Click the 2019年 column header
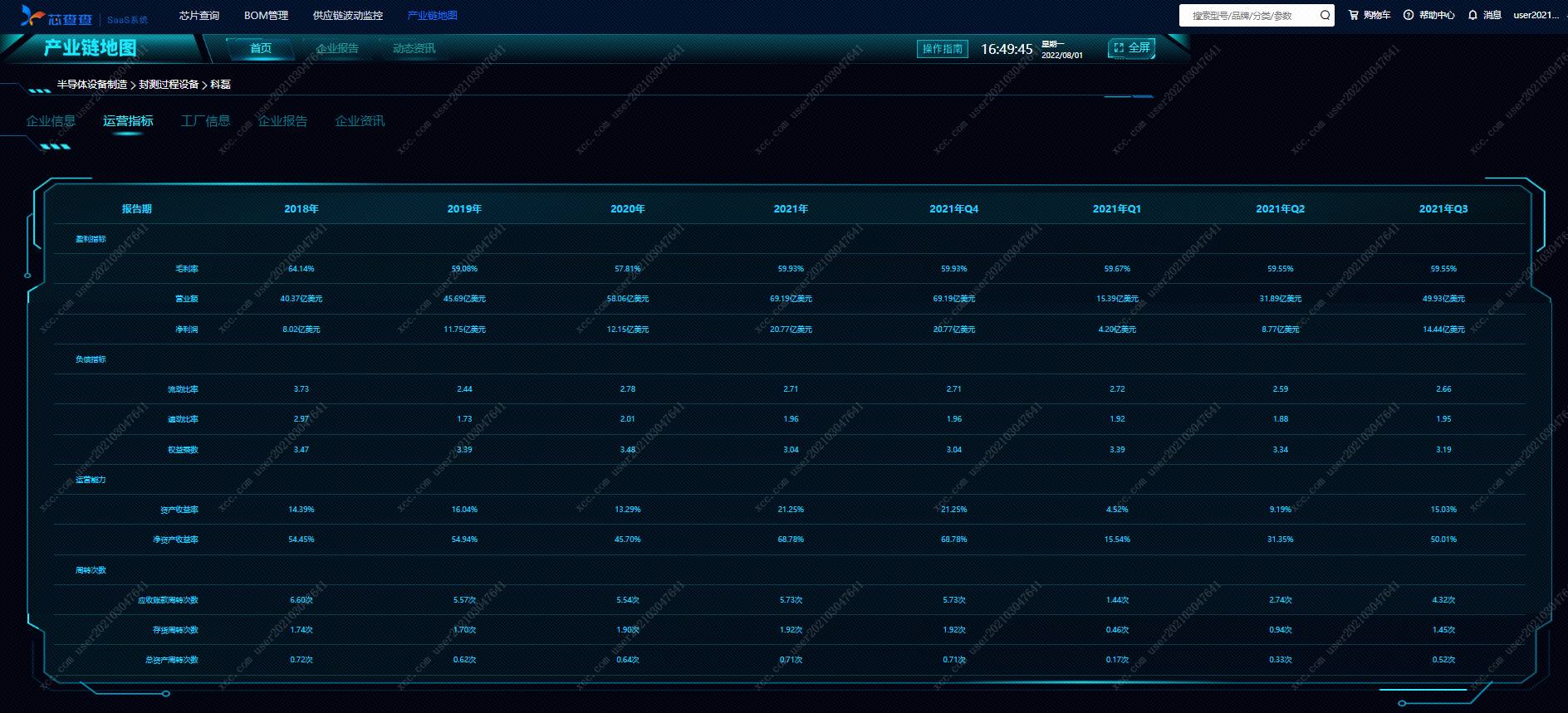The image size is (1568, 713). coord(464,209)
